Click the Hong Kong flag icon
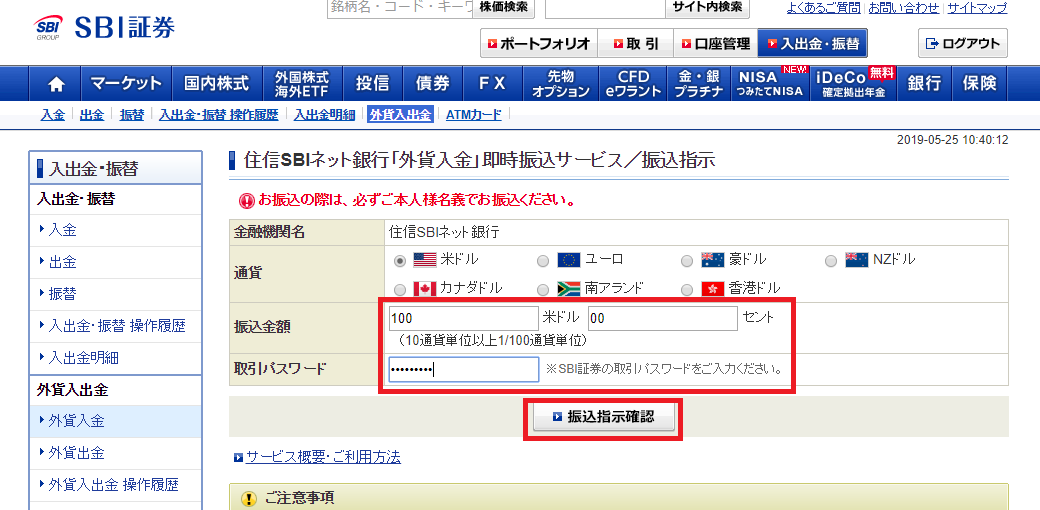Image resolution: width=1040 pixels, height=510 pixels. point(712,289)
